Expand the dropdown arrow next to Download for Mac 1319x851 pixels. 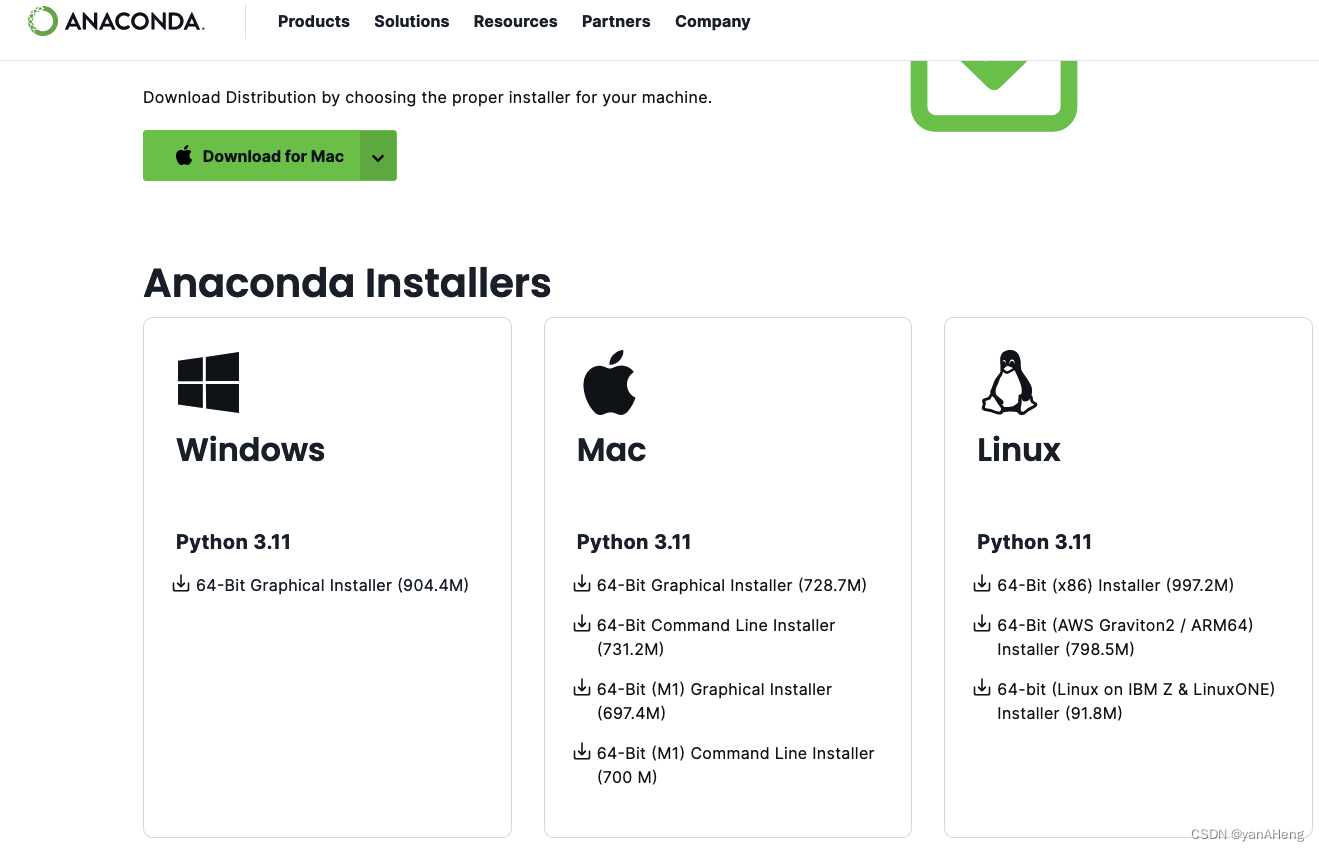point(378,156)
